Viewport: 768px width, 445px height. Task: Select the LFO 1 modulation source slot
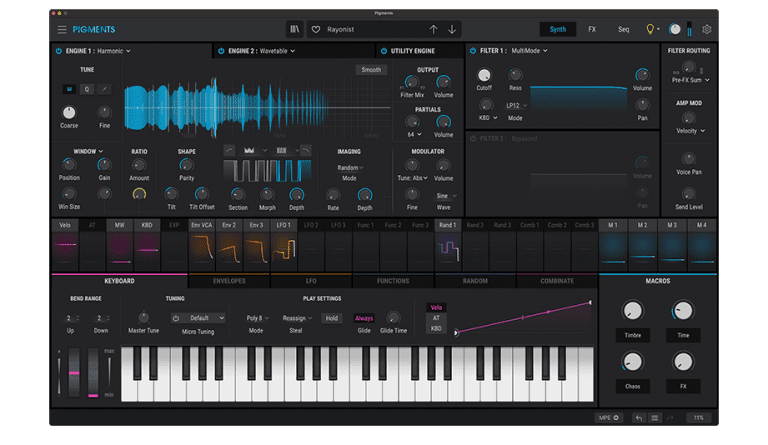point(284,226)
